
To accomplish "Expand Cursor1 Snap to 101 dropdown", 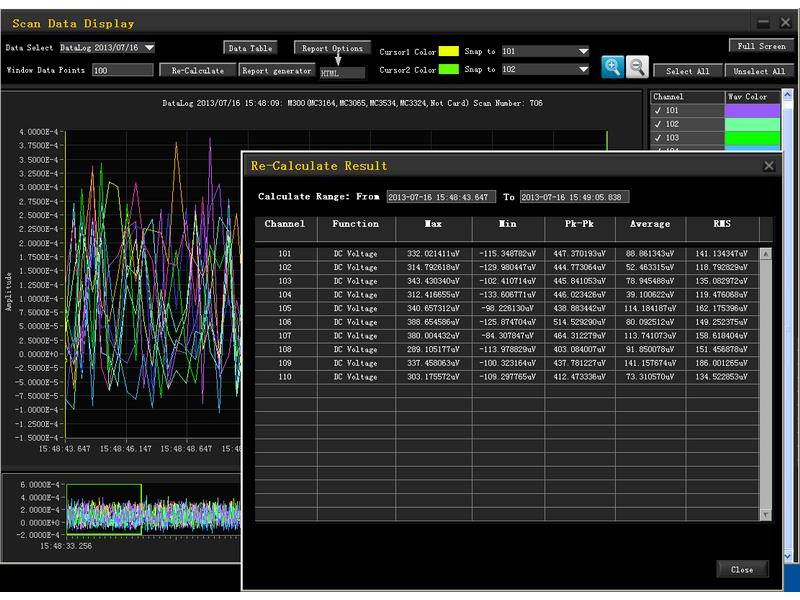I will [x=583, y=51].
